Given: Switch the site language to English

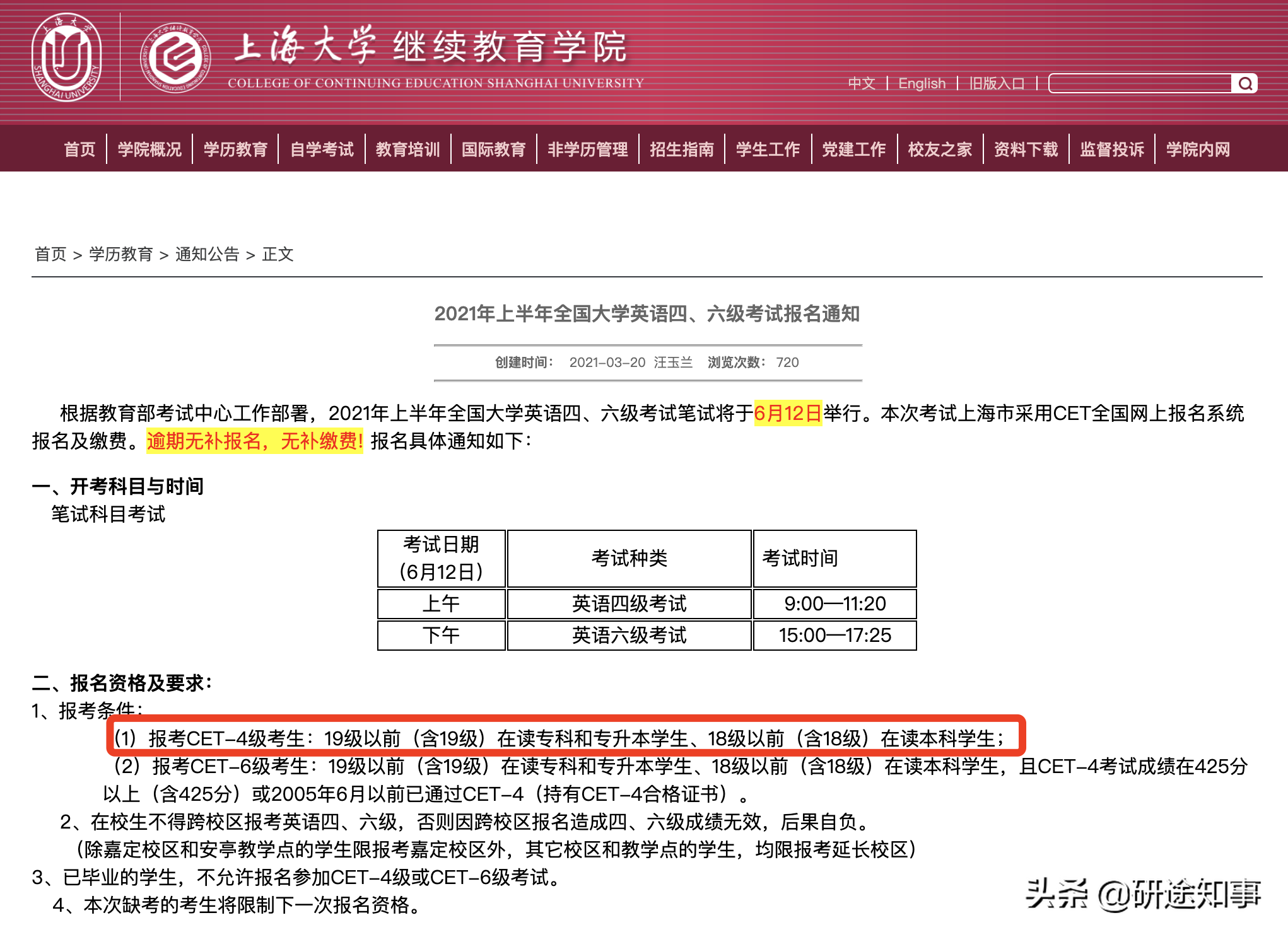Looking at the screenshot, I should pos(922,84).
